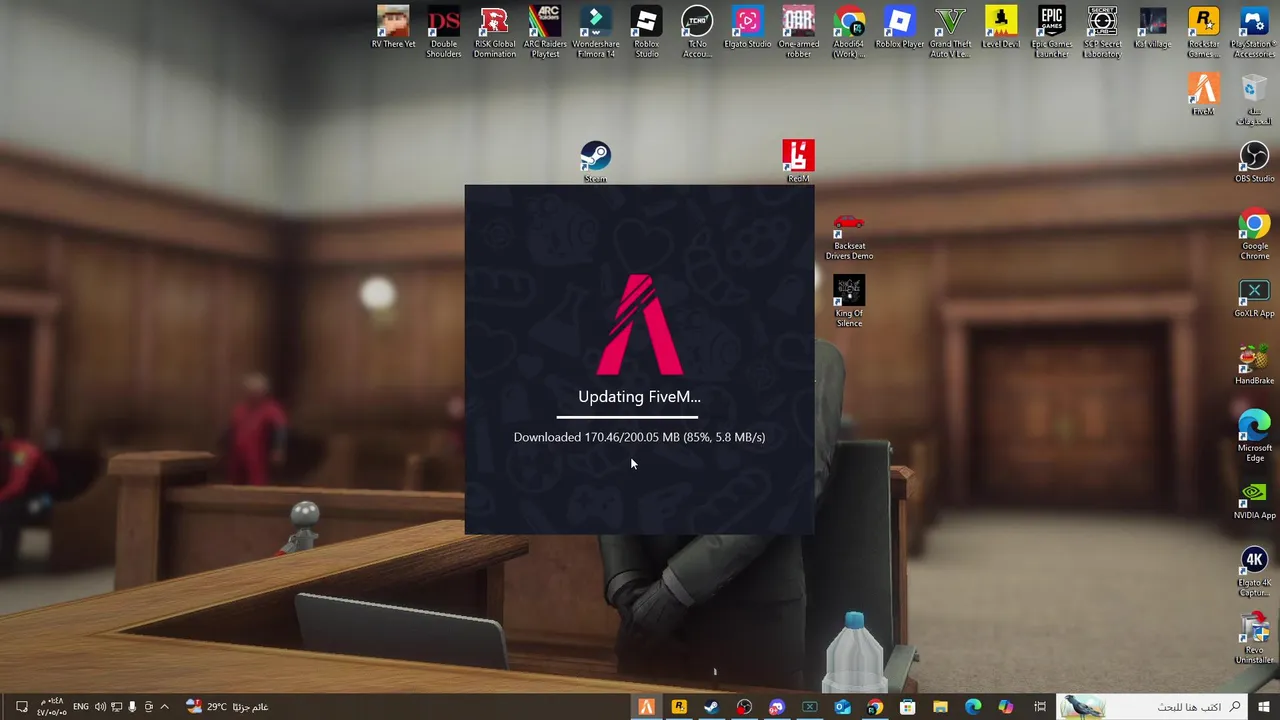Click the Steam taskbar icon
This screenshot has height=720, width=1280.
point(711,707)
